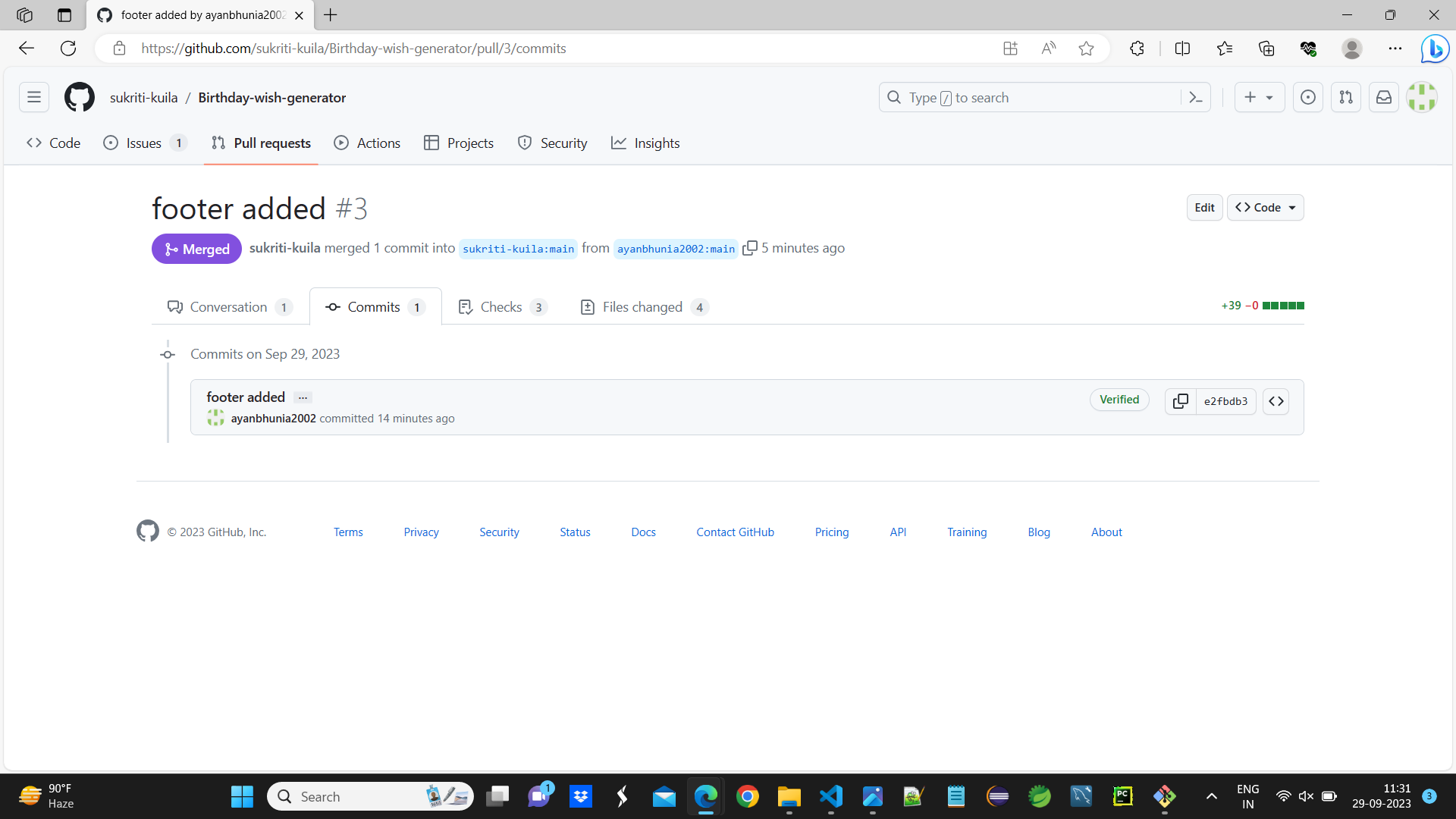Launch Visual Studio Code from taskbar
This screenshot has height=819, width=1456.
point(830,796)
